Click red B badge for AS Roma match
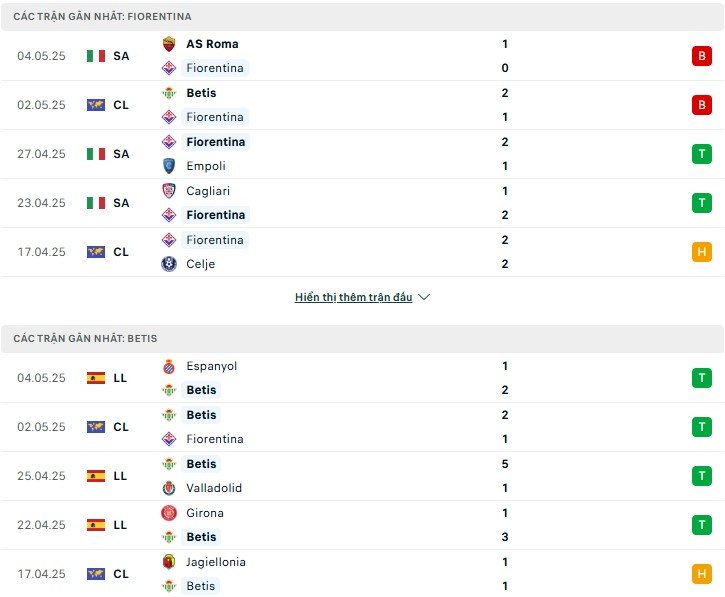 coord(701,56)
